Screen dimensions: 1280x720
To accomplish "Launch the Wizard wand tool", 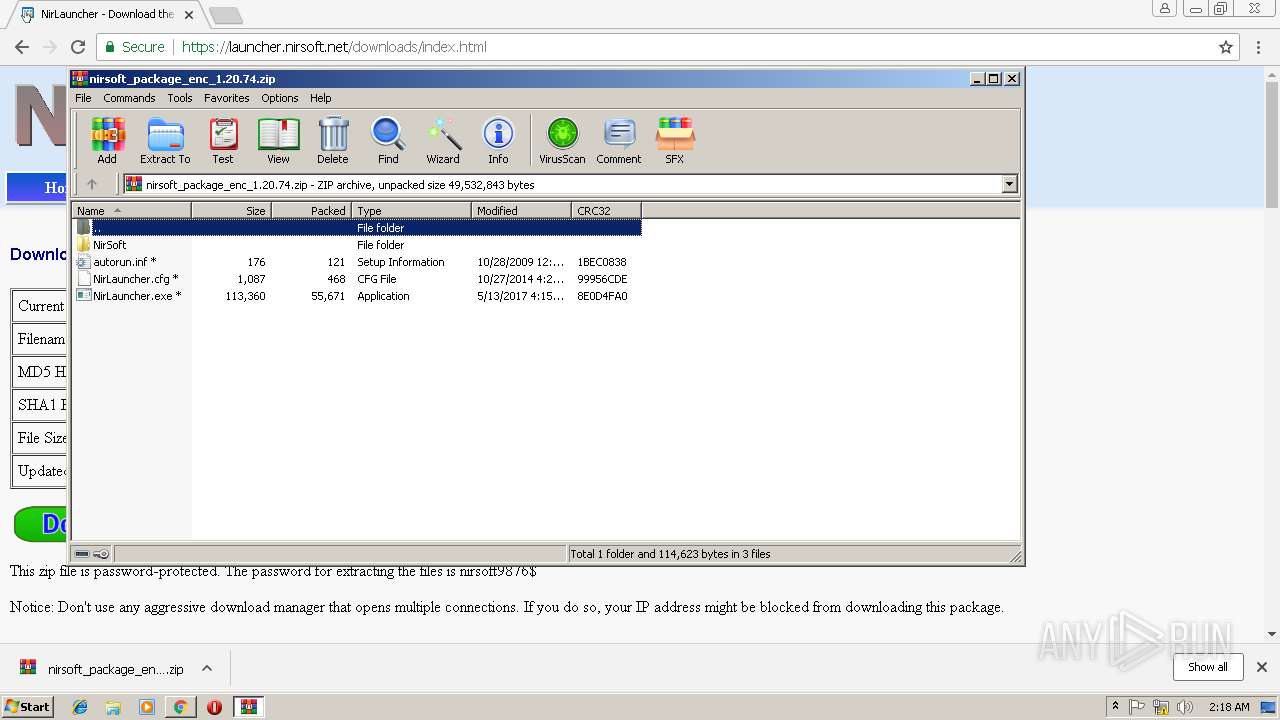I will [x=443, y=140].
